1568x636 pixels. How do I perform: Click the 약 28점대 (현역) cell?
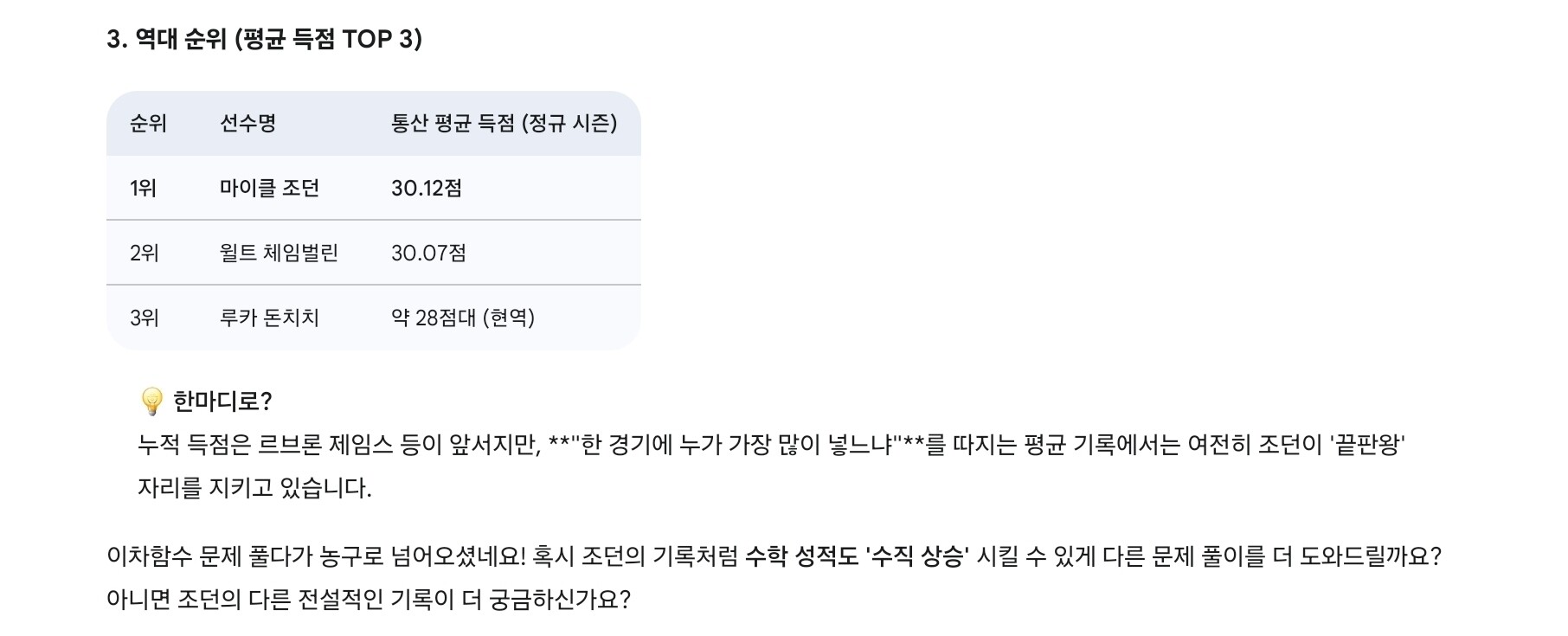click(x=463, y=318)
